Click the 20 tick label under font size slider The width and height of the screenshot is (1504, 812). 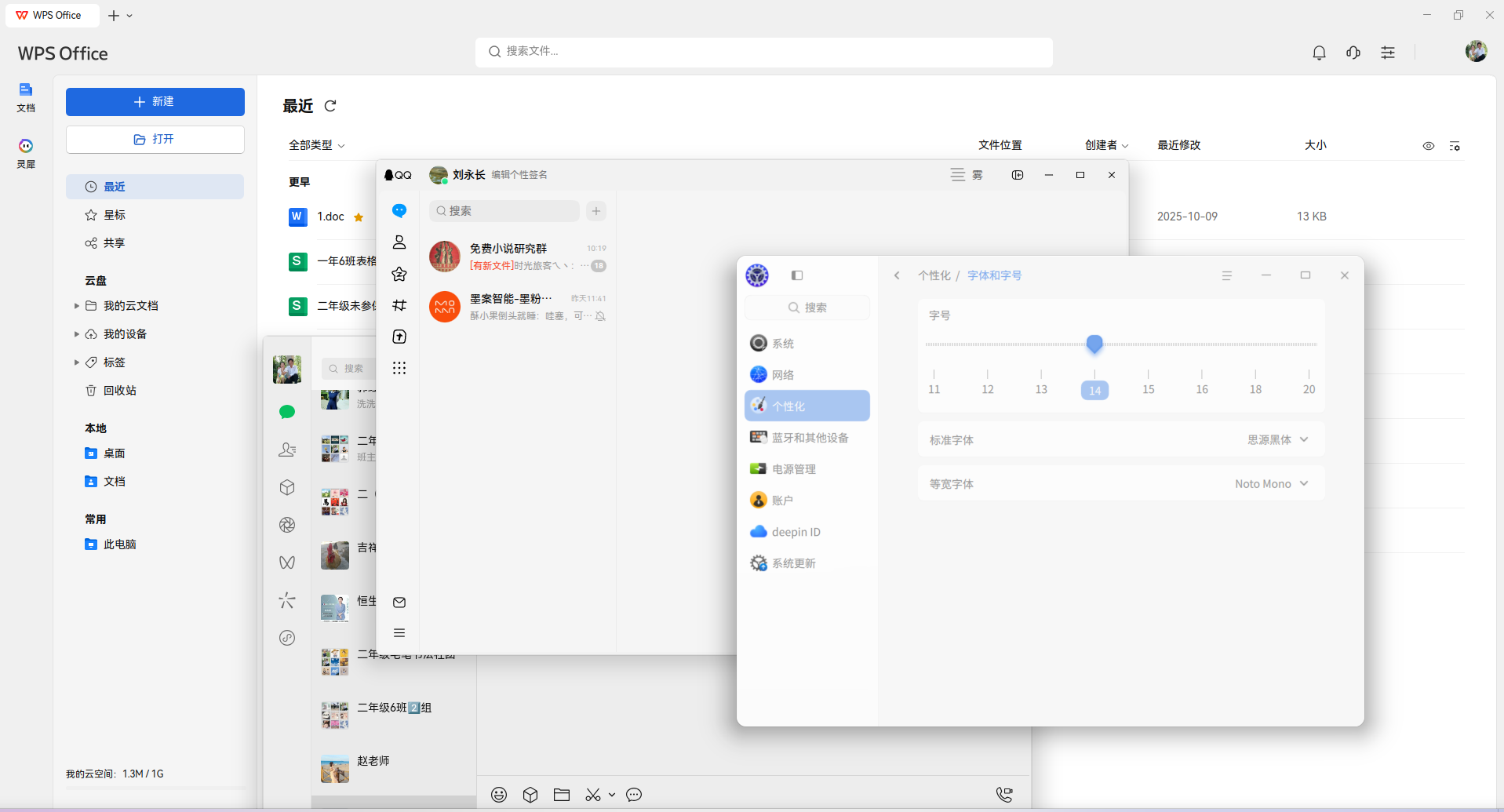tap(1309, 389)
